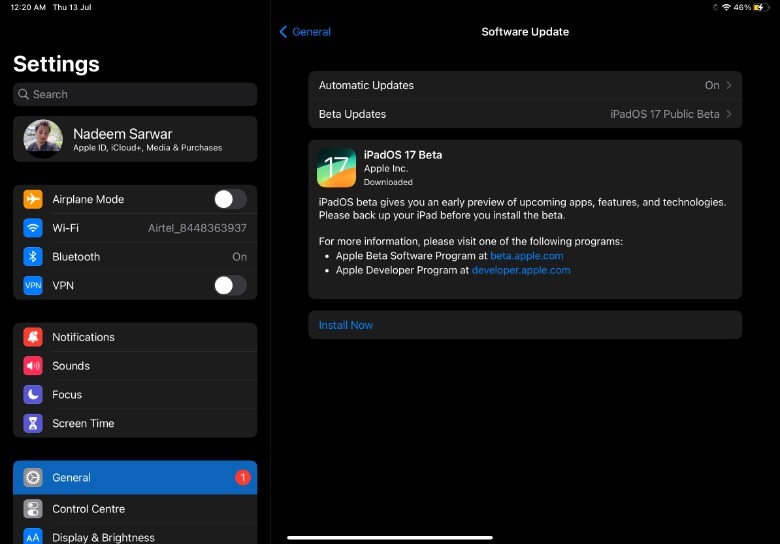Tap the Display & Brightness AA icon

pos(33,537)
